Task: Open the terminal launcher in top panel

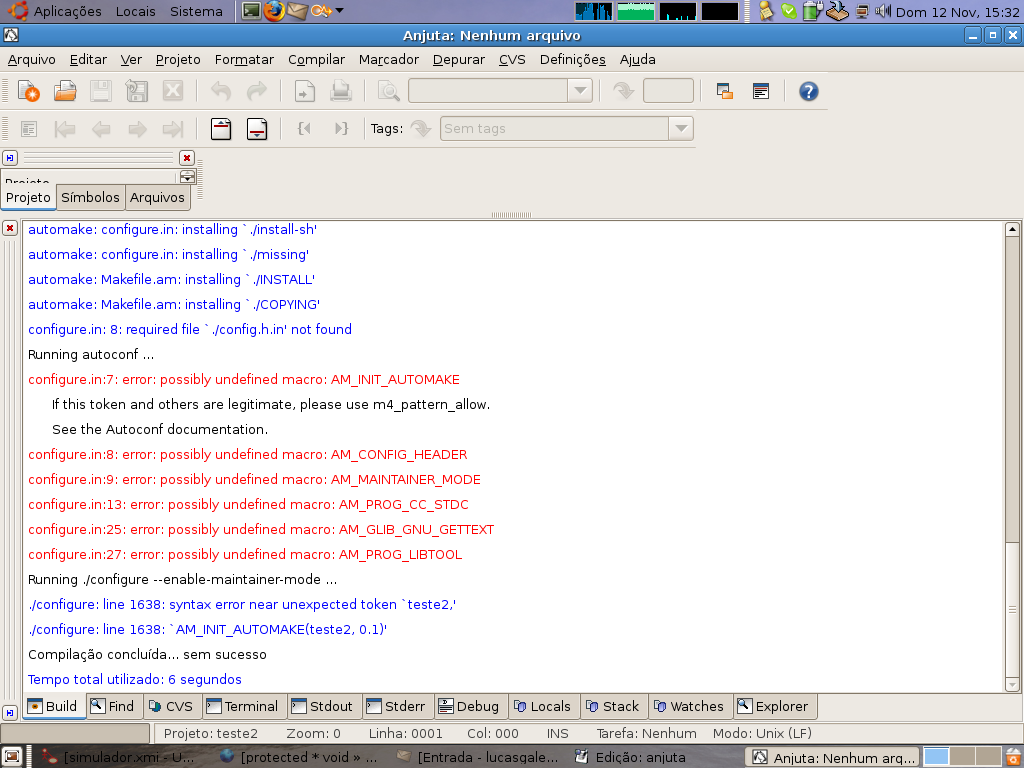Action: tap(251, 11)
